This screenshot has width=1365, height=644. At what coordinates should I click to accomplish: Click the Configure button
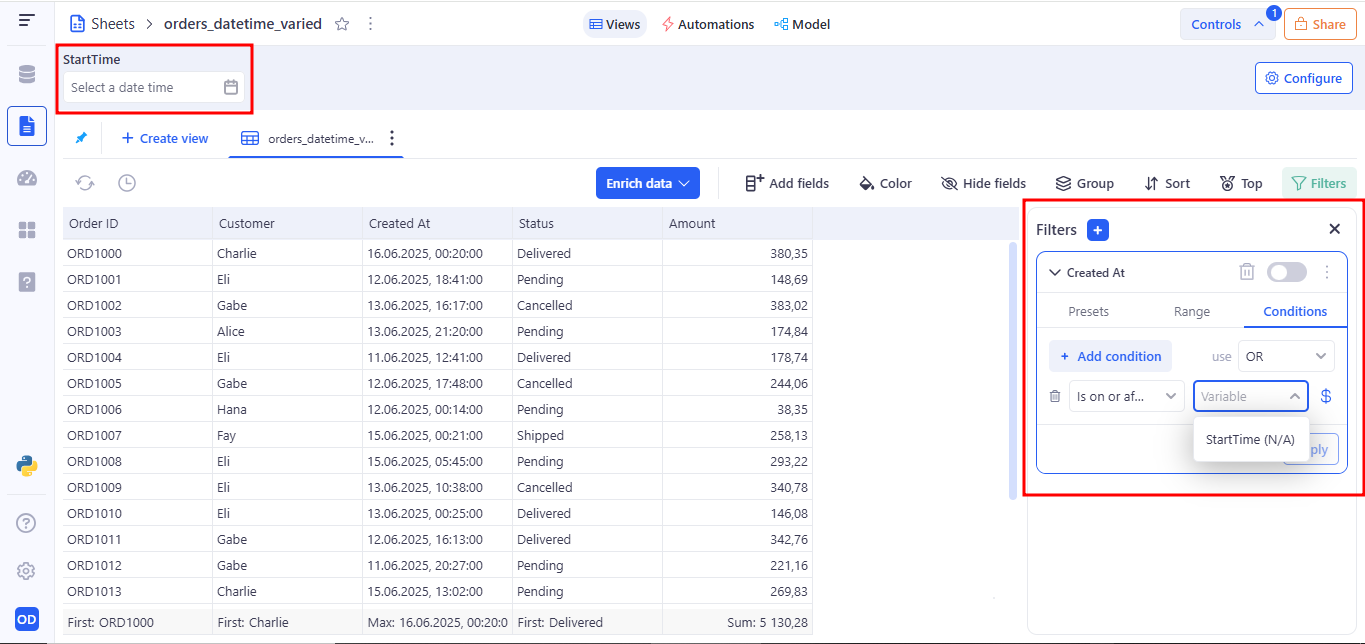click(1303, 78)
